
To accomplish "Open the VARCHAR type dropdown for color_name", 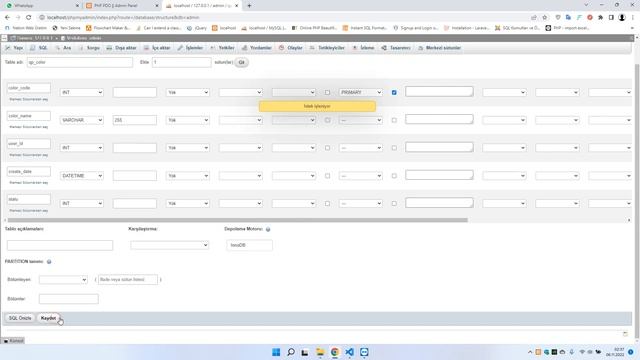I will point(82,120).
